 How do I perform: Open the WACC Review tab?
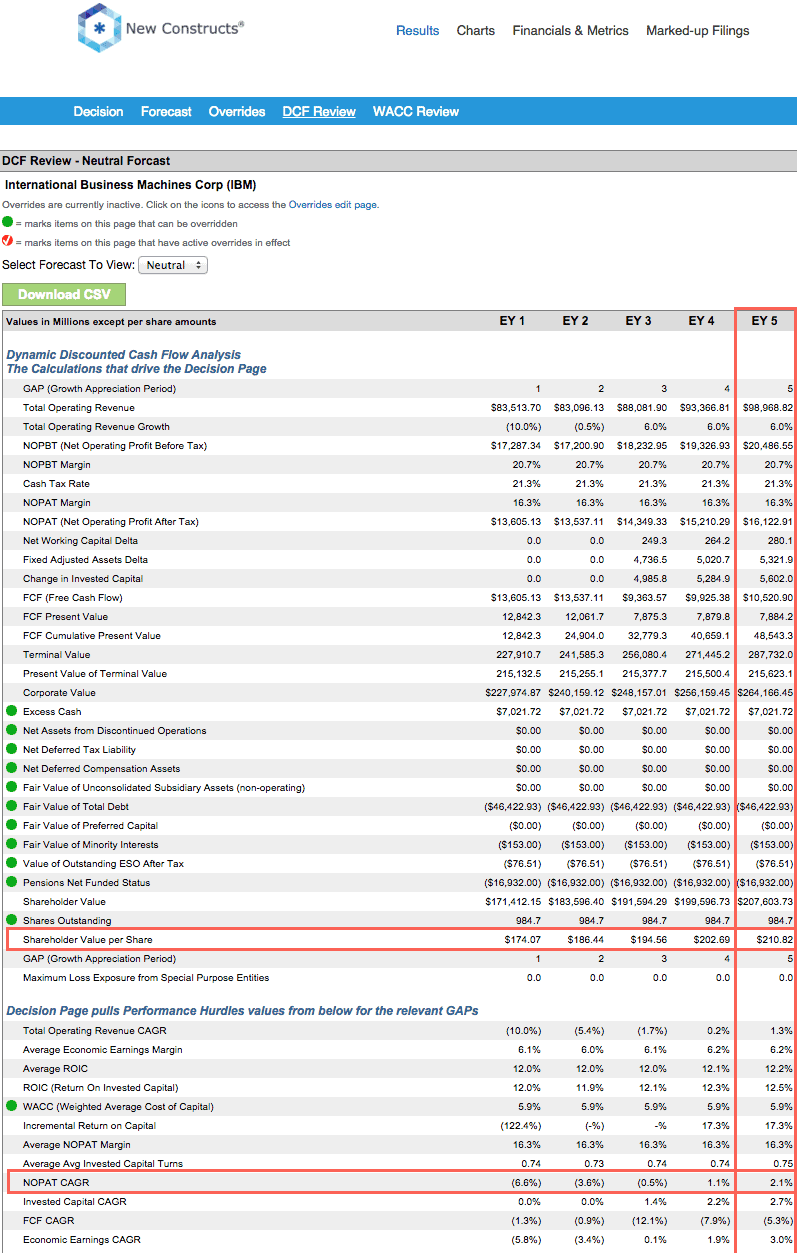pyautogui.click(x=416, y=111)
